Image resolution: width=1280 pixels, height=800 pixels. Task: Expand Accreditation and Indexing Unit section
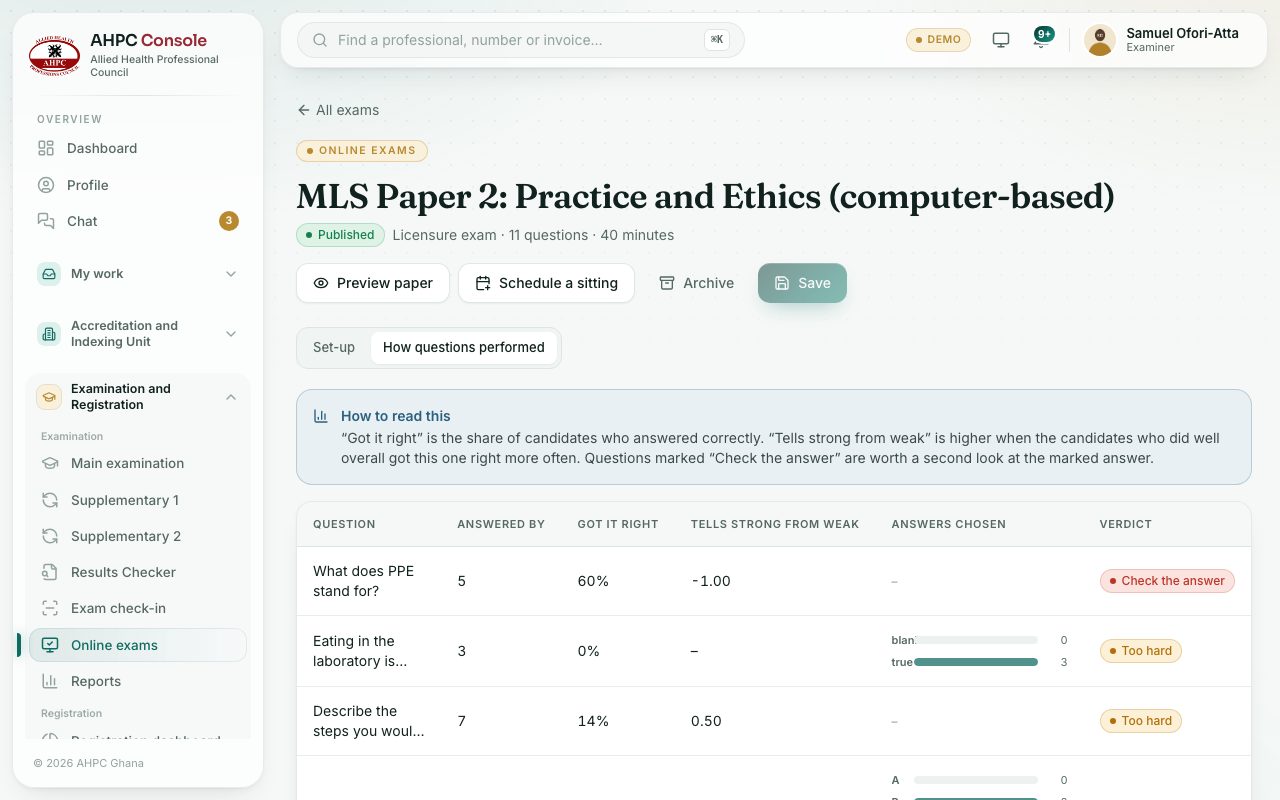click(138, 334)
